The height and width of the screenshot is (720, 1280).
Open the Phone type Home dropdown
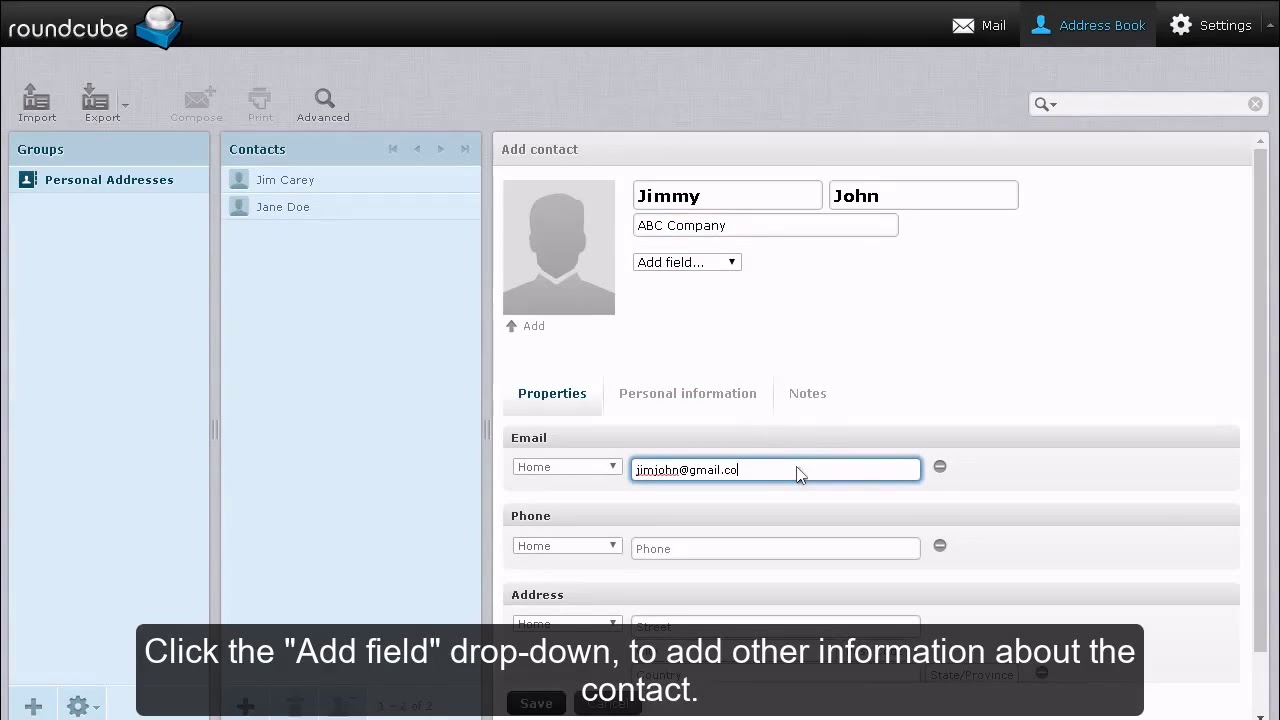567,546
